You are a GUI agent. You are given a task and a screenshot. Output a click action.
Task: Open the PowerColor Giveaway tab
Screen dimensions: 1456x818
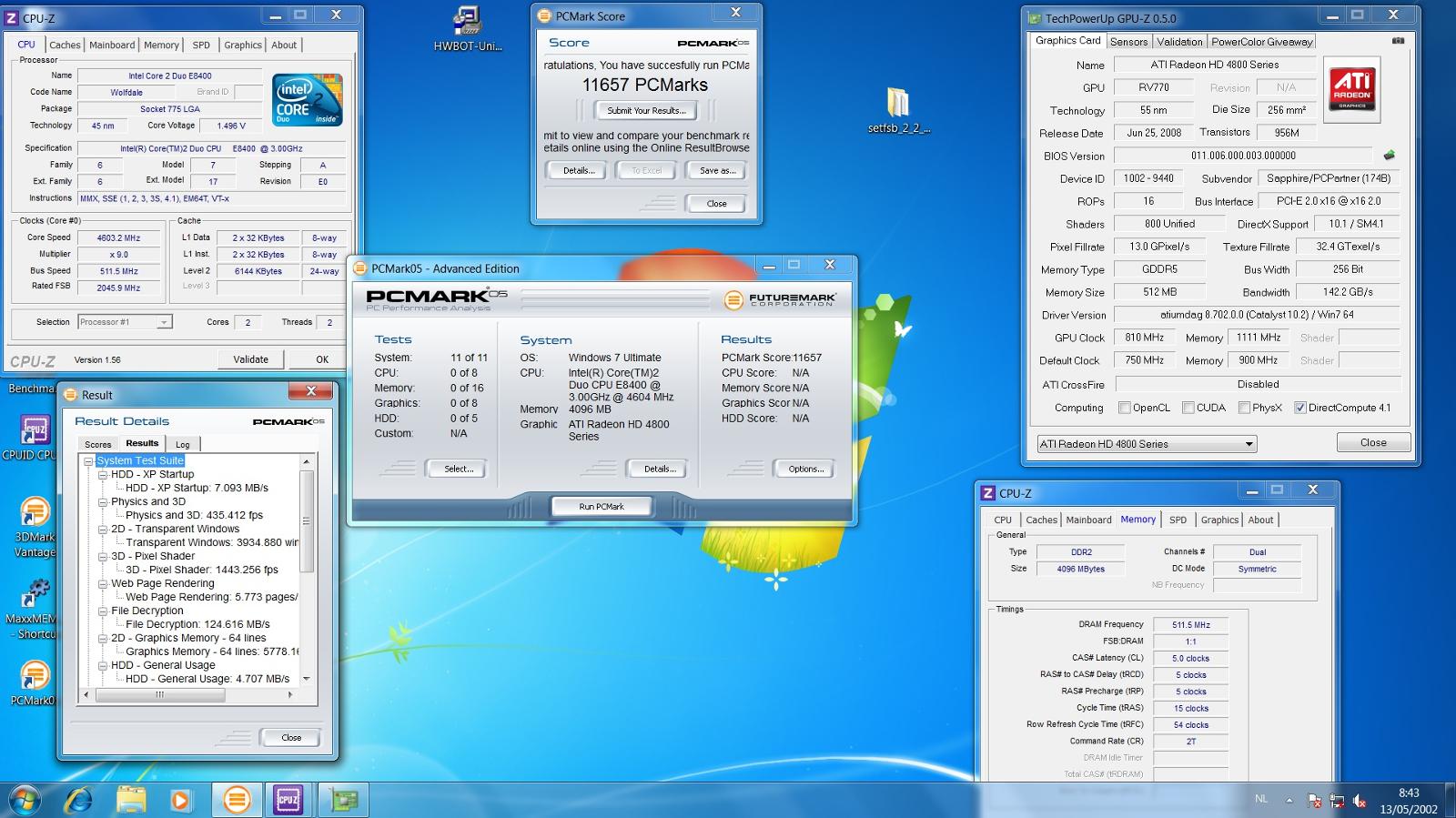coord(1261,42)
